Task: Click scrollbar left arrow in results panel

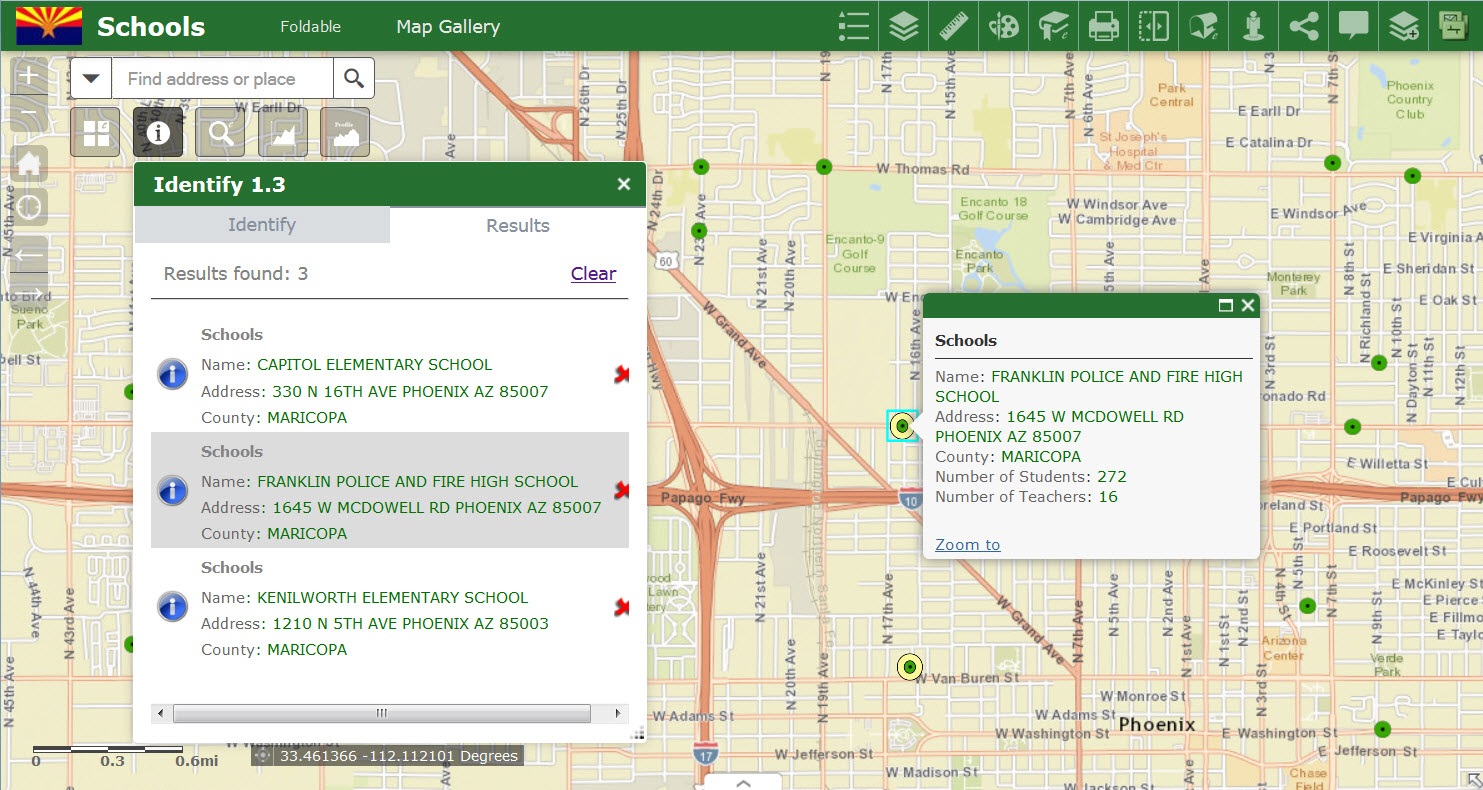Action: coord(161,713)
